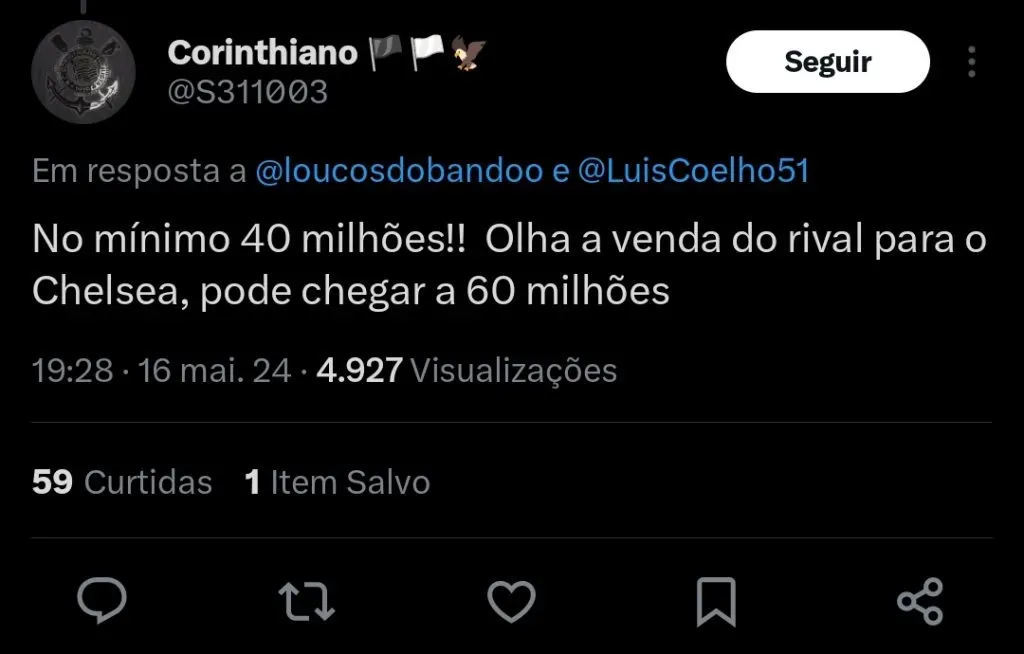View the 4.927 Visualizações count
Image resolution: width=1024 pixels, height=654 pixels.
tap(466, 371)
